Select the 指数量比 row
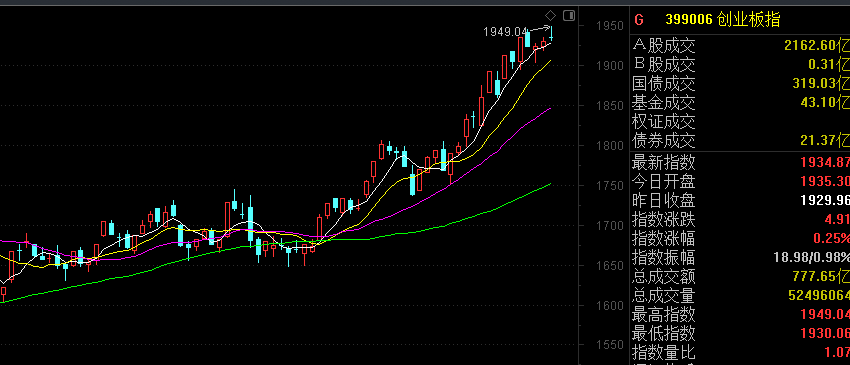 [740, 353]
